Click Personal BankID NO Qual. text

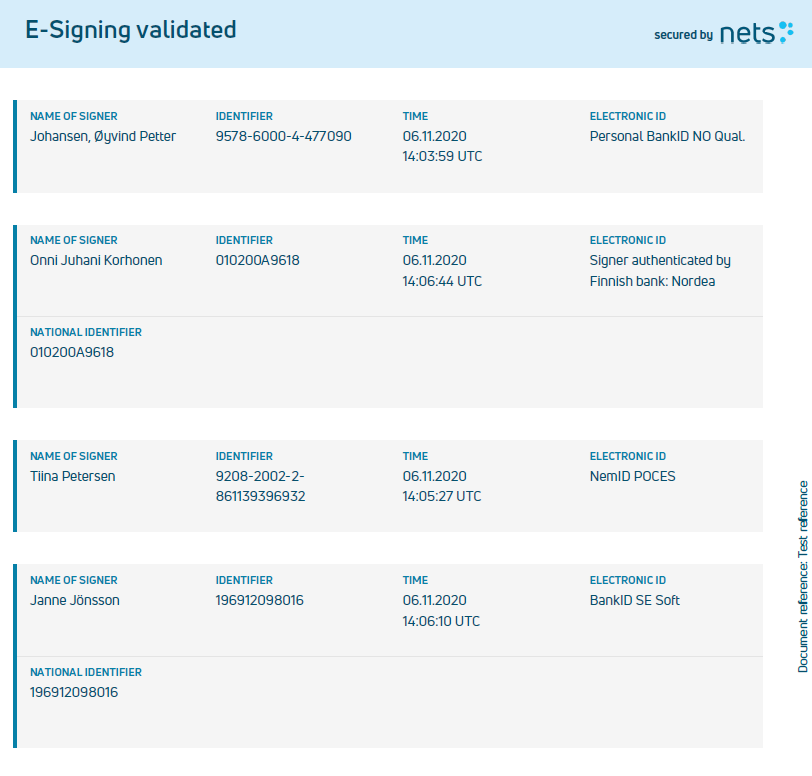point(668,136)
